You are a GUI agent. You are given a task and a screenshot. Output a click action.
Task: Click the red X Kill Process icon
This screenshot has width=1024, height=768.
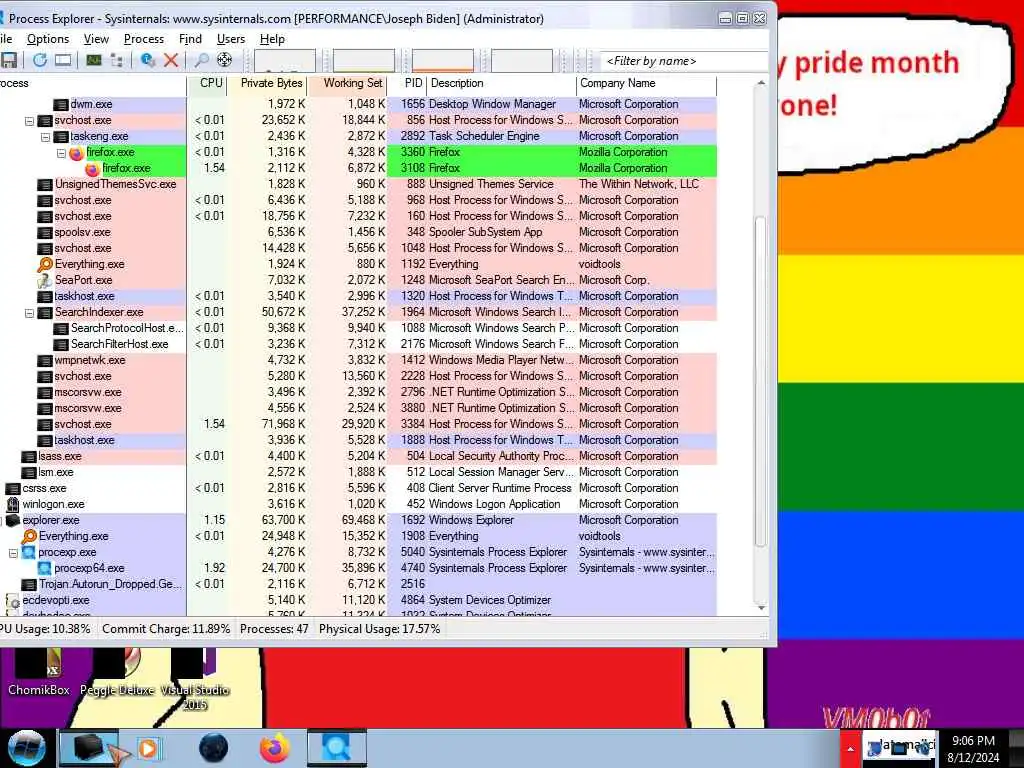point(171,61)
